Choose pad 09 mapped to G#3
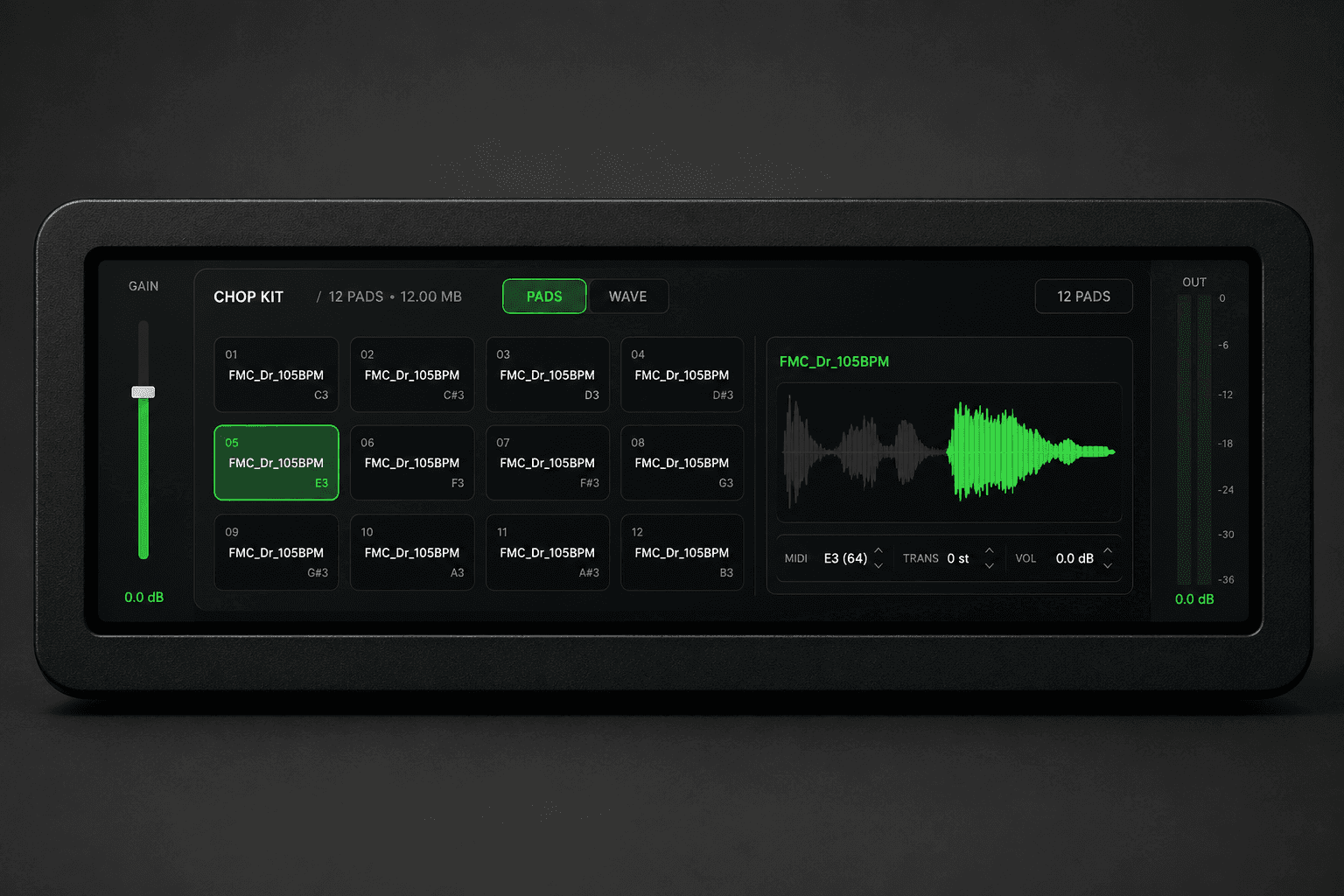 coord(276,552)
